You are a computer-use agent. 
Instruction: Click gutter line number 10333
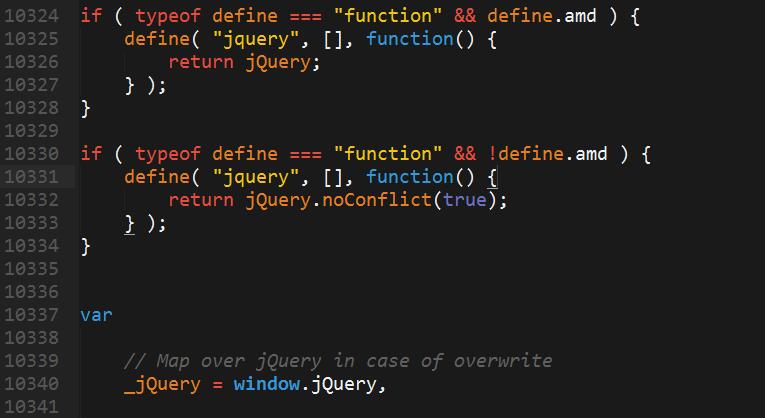[x=32, y=222]
